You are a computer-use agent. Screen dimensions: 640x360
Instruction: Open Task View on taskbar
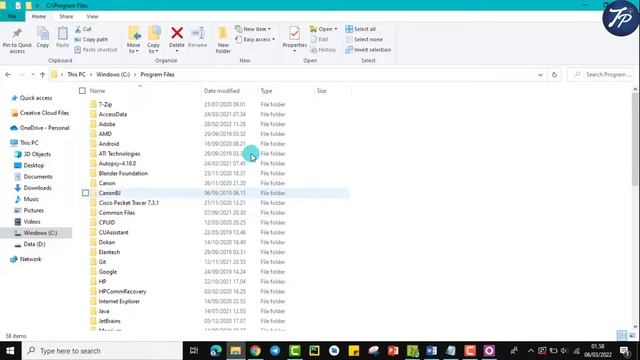click(x=194, y=351)
